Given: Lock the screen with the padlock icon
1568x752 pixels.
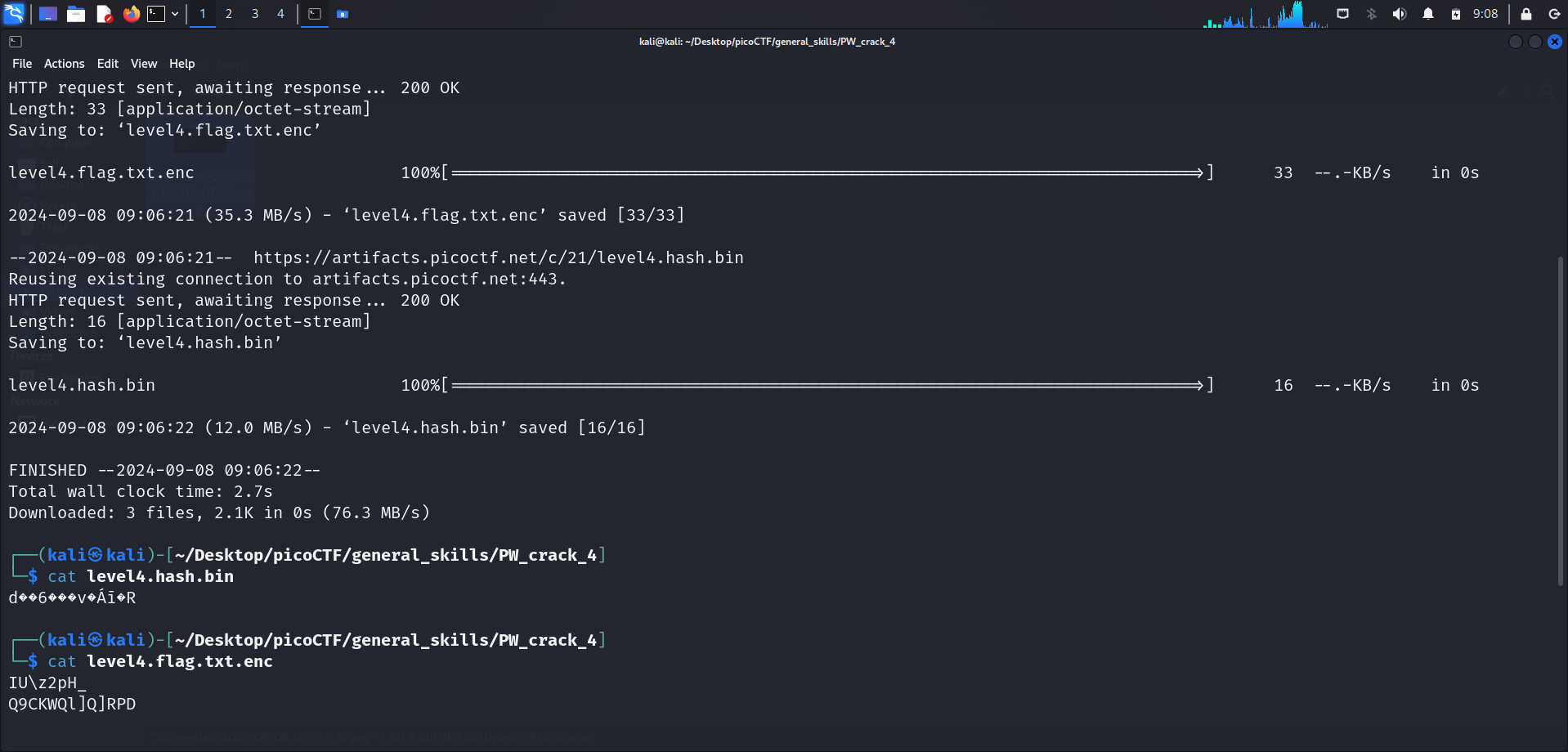Looking at the screenshot, I should pyautogui.click(x=1525, y=14).
